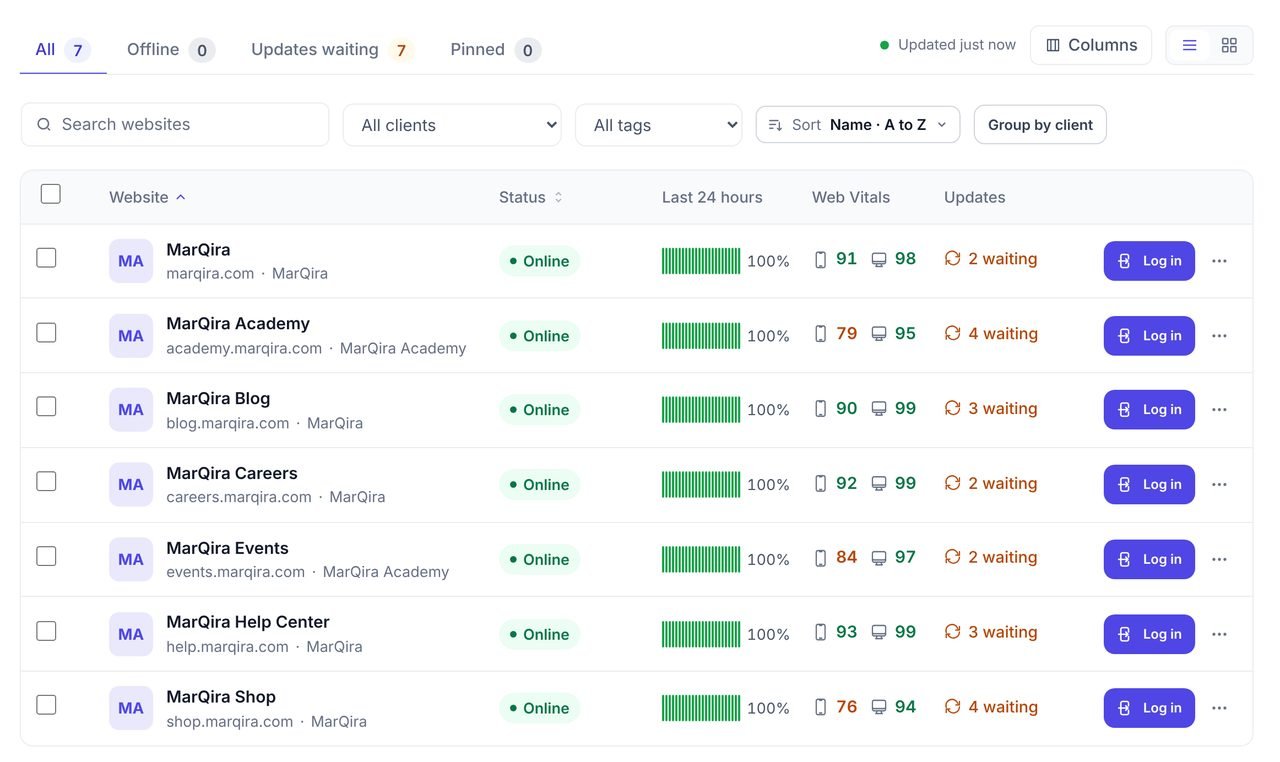This screenshot has height=762, width=1280.
Task: Open more options for MarQira Shop row
Action: coord(1219,708)
